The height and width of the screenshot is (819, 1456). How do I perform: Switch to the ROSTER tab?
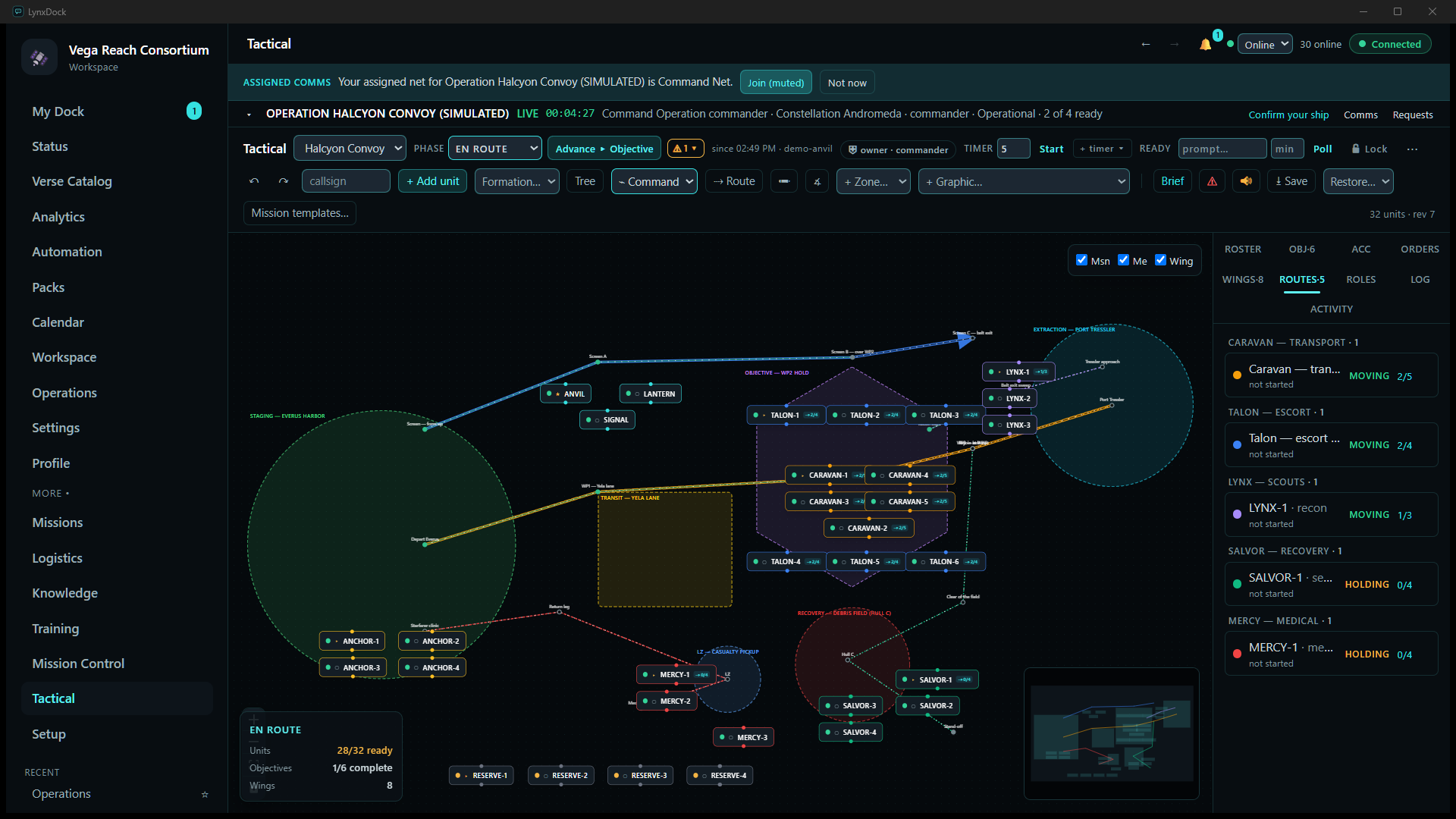(1243, 249)
